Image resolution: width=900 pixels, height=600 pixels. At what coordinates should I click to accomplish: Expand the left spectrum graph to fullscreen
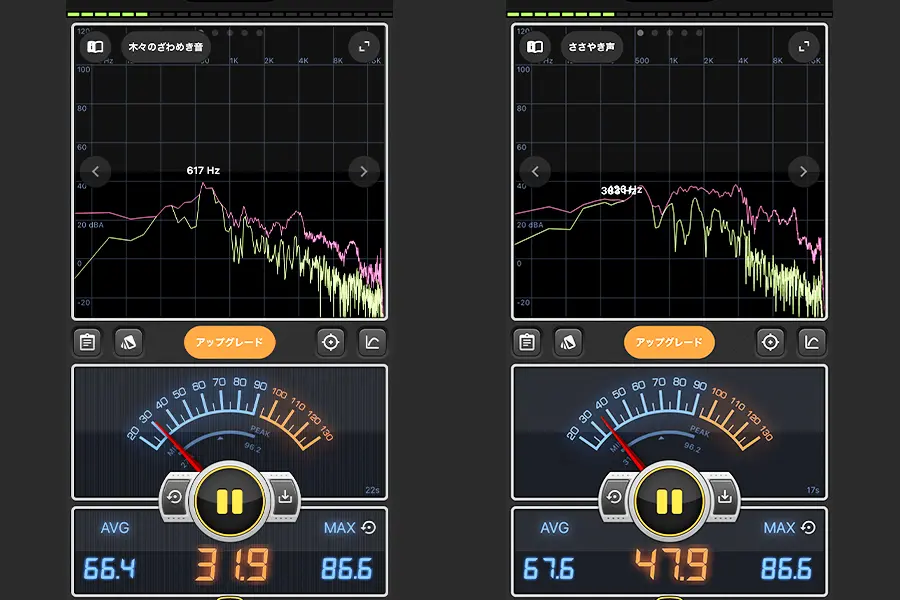364,47
